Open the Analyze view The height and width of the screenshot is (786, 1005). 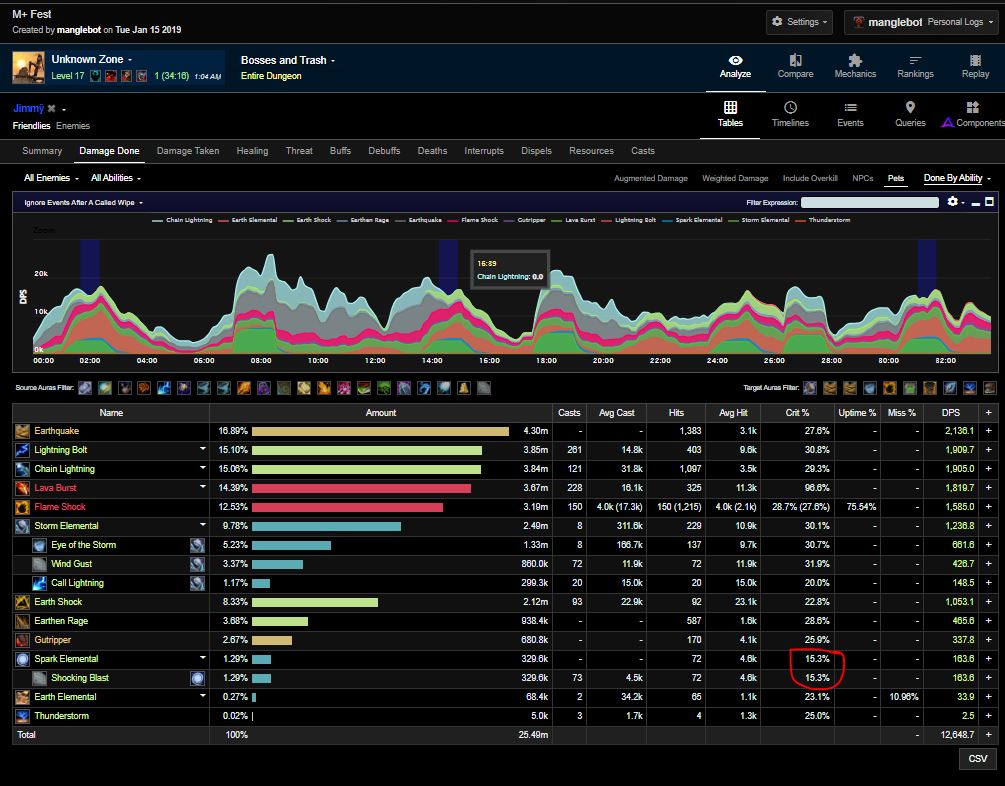pyautogui.click(x=735, y=67)
